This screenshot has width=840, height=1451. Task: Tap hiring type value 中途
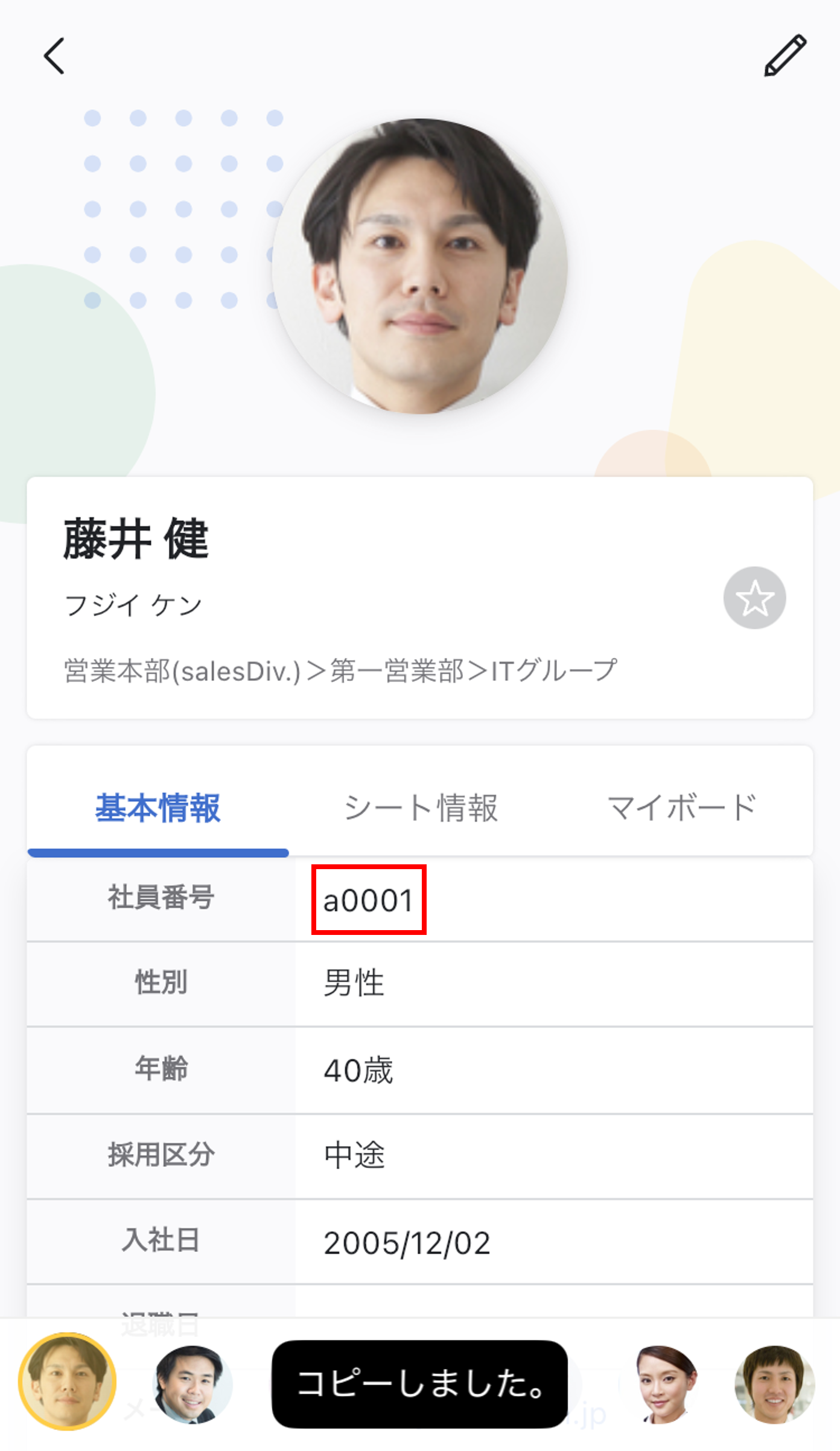click(355, 1155)
